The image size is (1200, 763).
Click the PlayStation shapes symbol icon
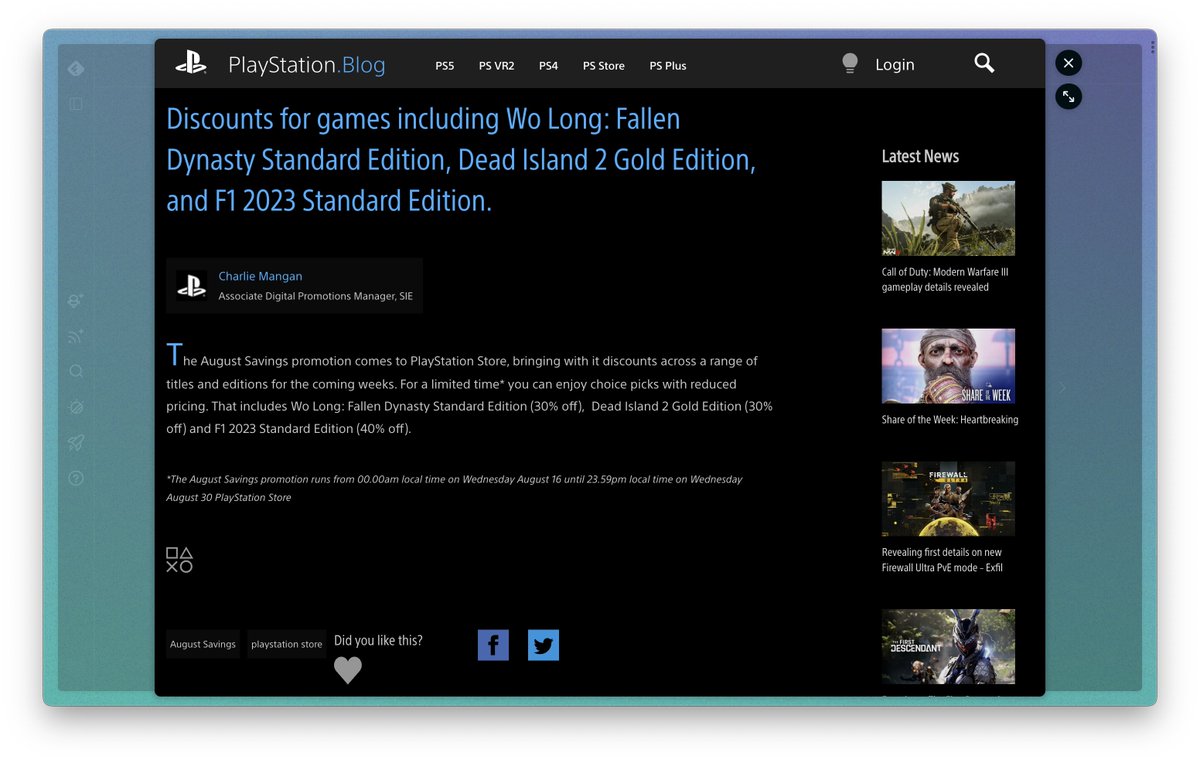click(x=179, y=560)
